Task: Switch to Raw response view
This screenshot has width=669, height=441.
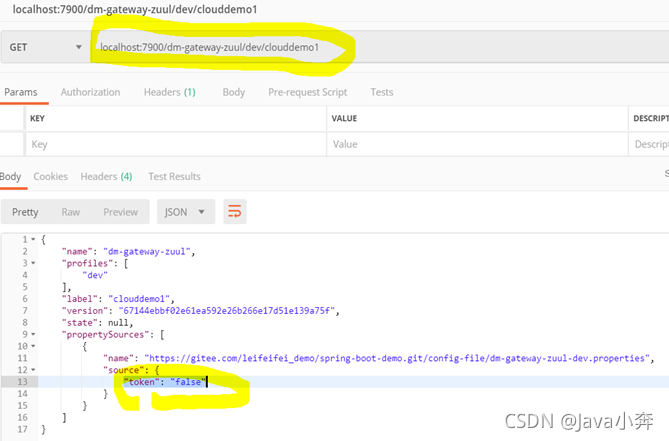Action: [70, 212]
